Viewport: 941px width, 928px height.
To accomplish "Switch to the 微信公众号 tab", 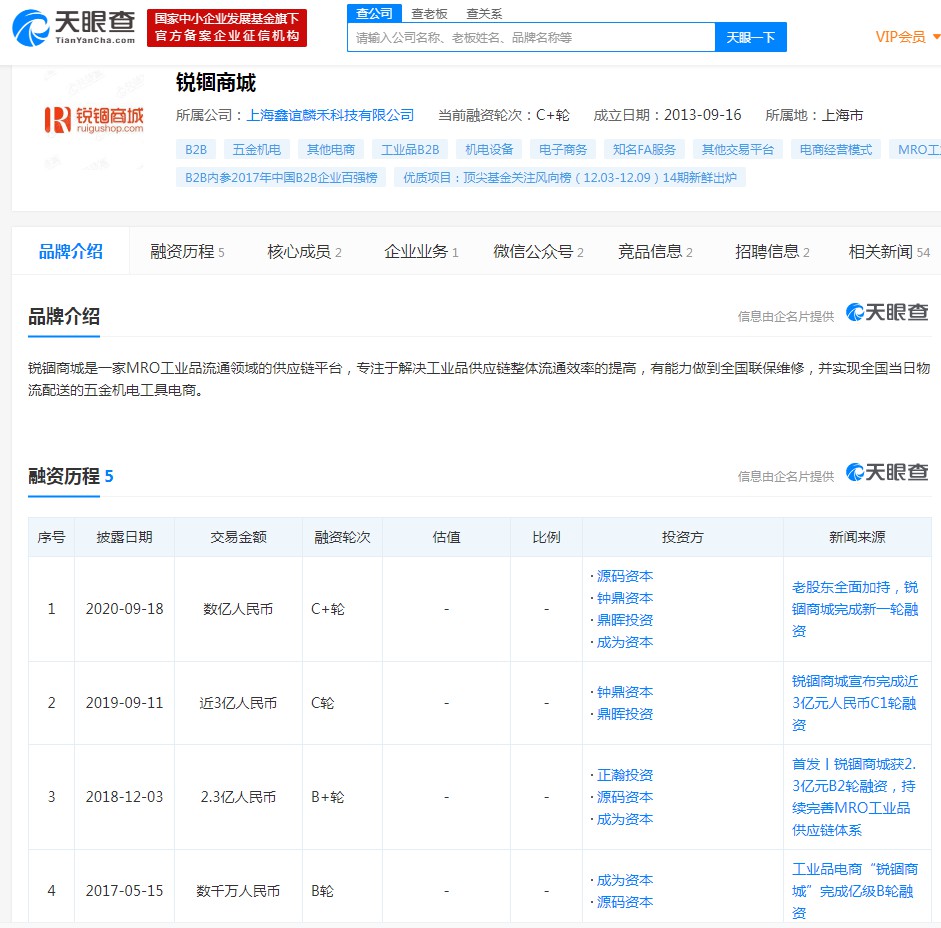I will 538,252.
